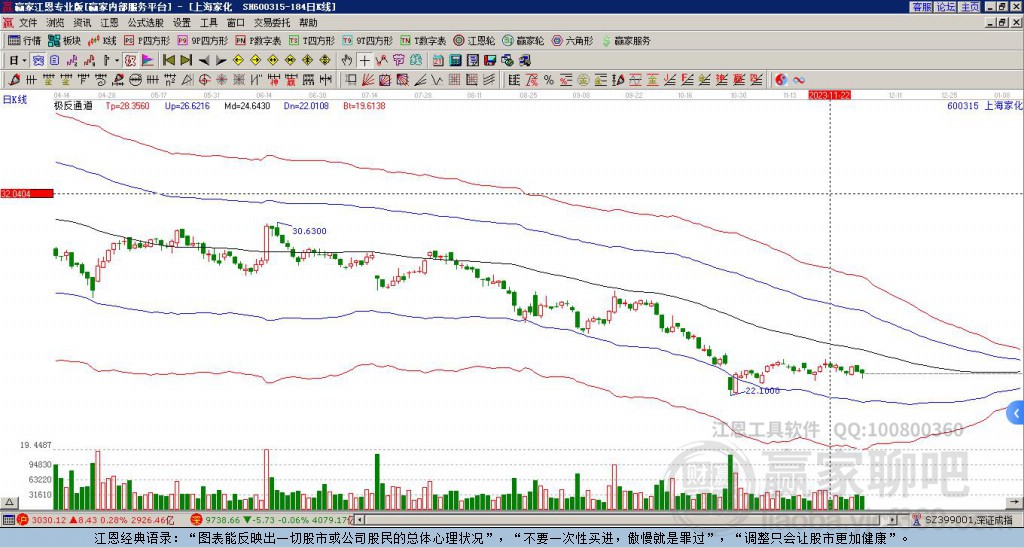Viewport: 1024px width, 548px height.
Task: Click the Shanghai index 3030.12 status entry
Action: click(x=94, y=520)
